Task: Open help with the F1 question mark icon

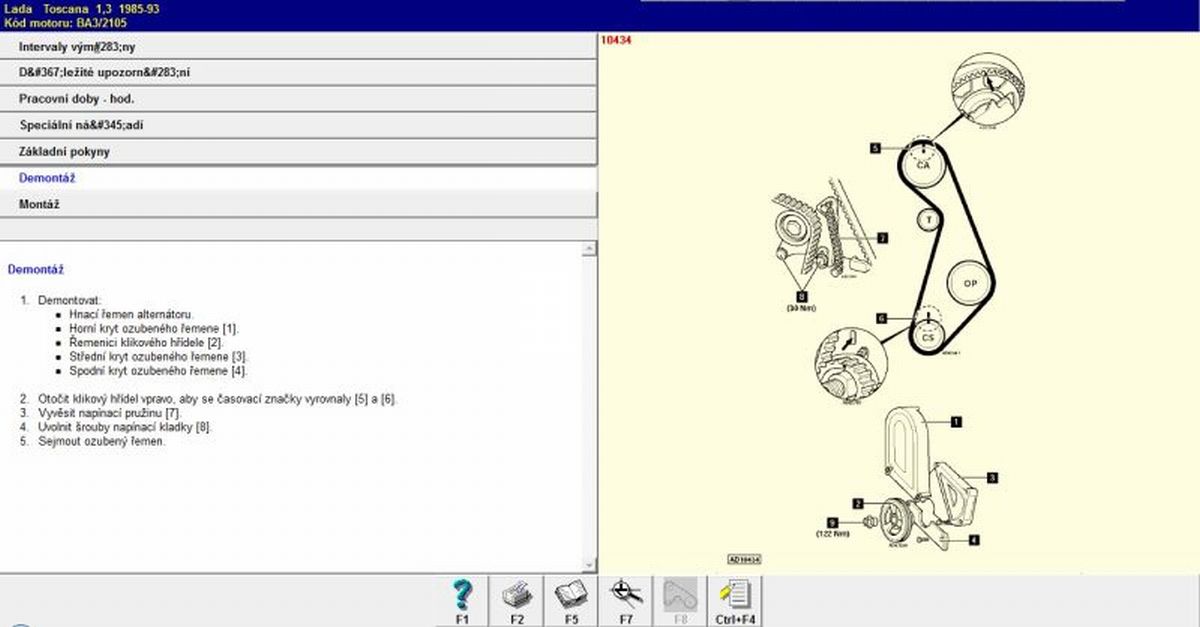Action: click(x=462, y=597)
